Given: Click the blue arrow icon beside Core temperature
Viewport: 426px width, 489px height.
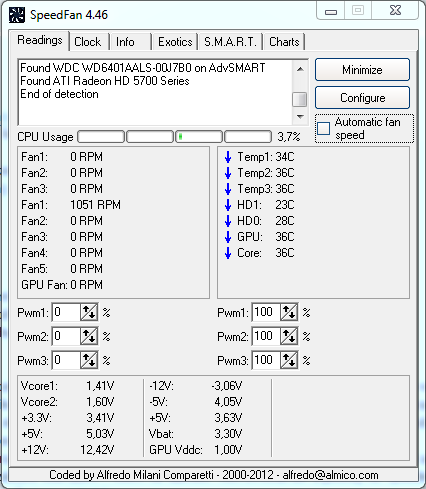Looking at the screenshot, I should tap(228, 253).
